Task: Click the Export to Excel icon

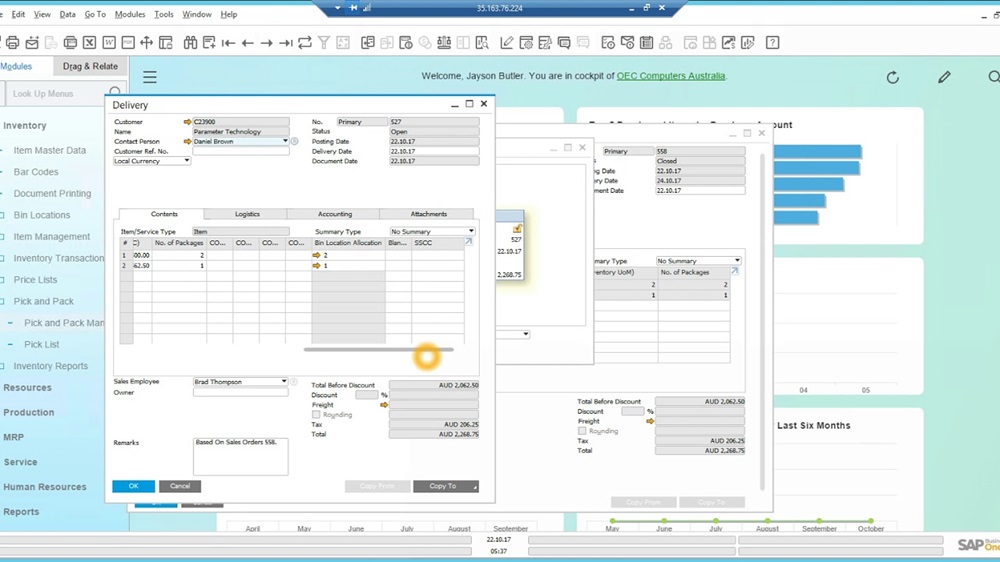Action: point(89,43)
